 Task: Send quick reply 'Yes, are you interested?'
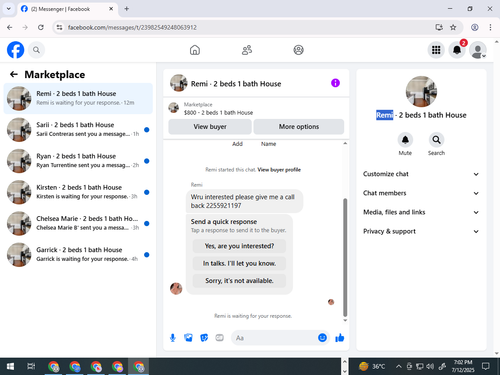(239, 246)
